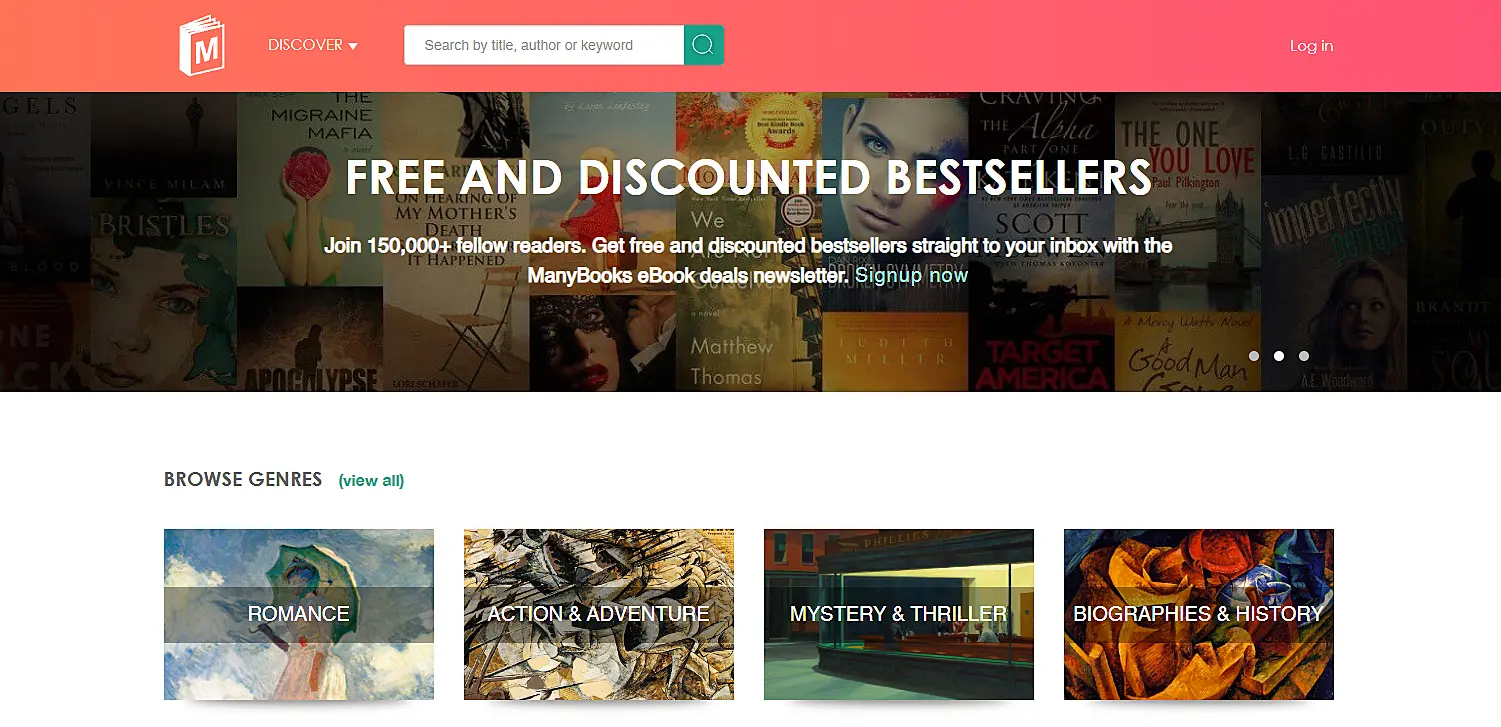Click the ManyBooks logo icon

tap(202, 45)
